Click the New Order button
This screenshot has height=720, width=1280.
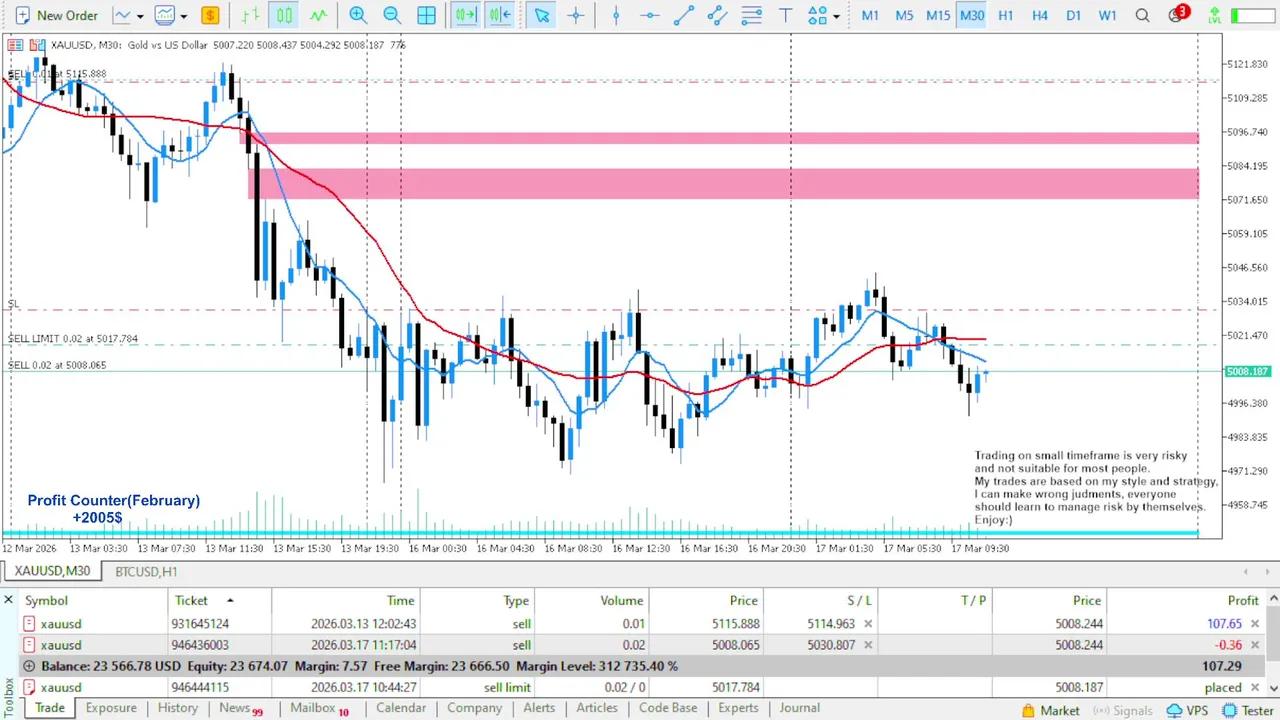[55, 15]
